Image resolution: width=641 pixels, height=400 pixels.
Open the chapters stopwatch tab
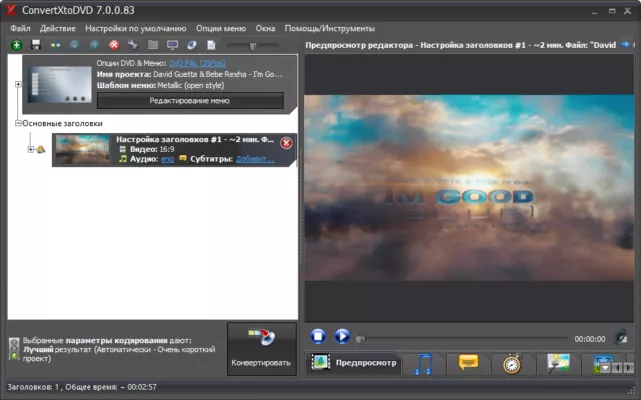pos(512,364)
